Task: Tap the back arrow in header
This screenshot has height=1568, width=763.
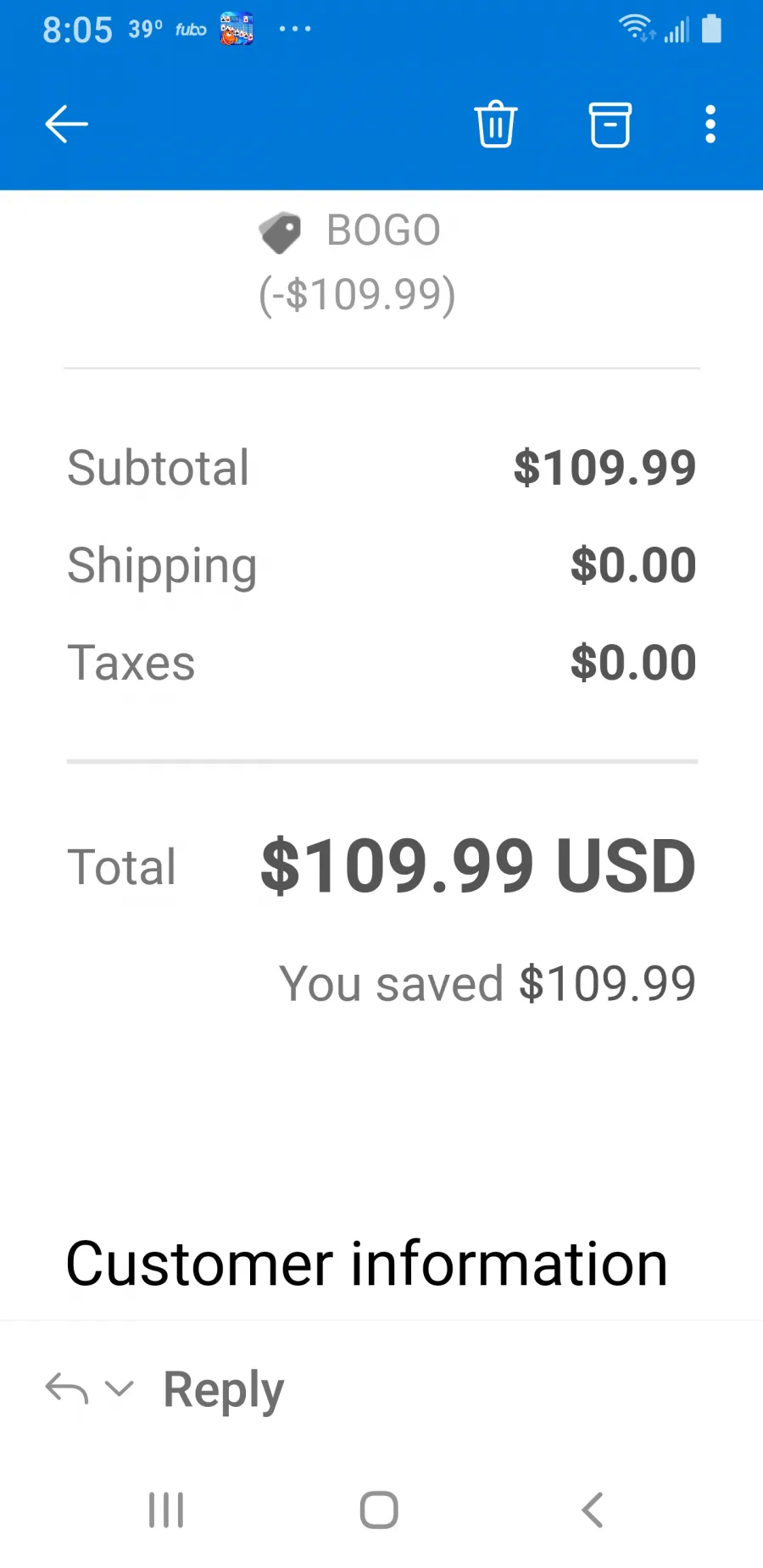Action: [66, 125]
